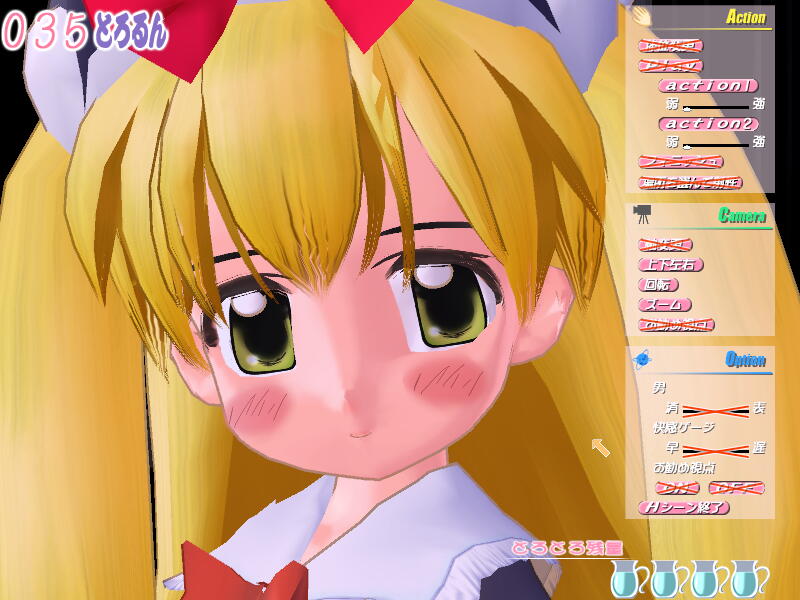Viewport: 800px width, 600px height.
Task: Click the 終了 end button in Option panel
Action: pos(684,508)
